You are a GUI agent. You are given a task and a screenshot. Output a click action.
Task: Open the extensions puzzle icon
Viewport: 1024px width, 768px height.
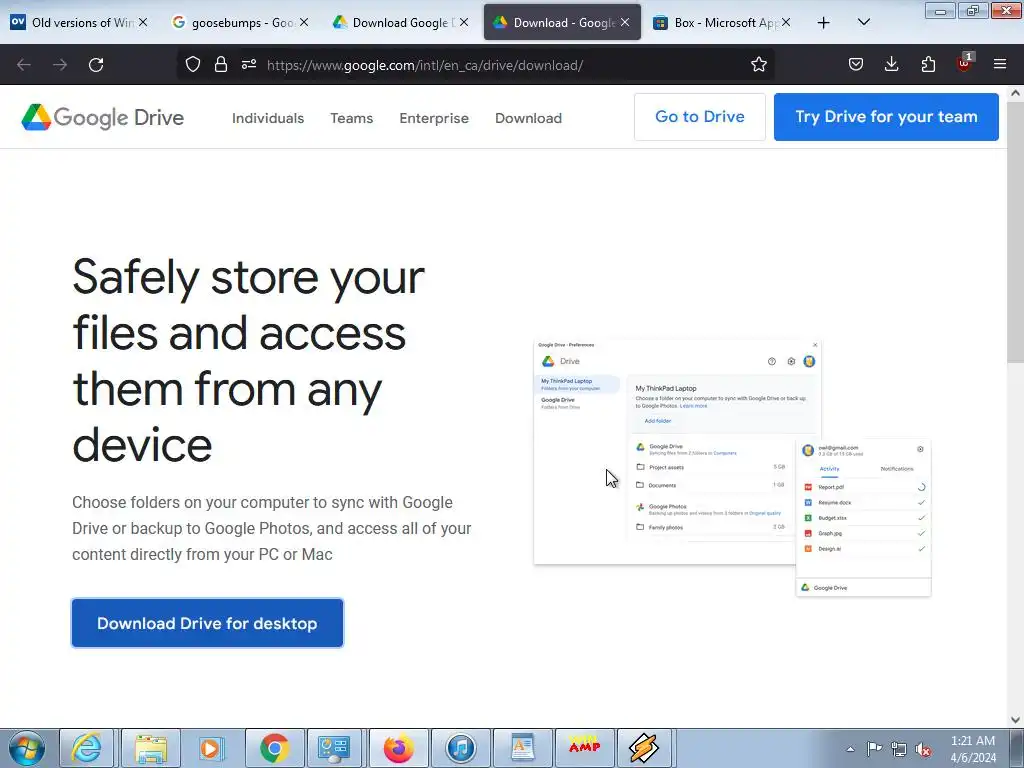click(928, 64)
